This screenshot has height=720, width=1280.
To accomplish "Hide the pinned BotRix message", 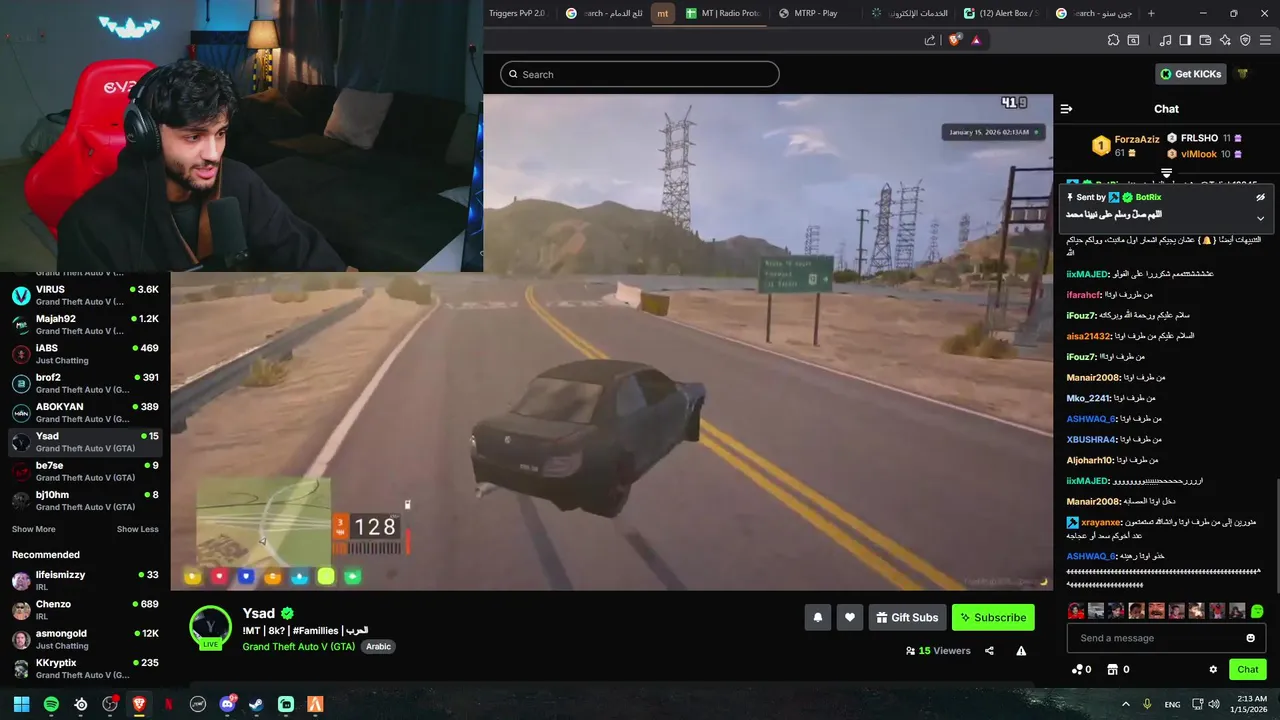I will coord(1260,198).
